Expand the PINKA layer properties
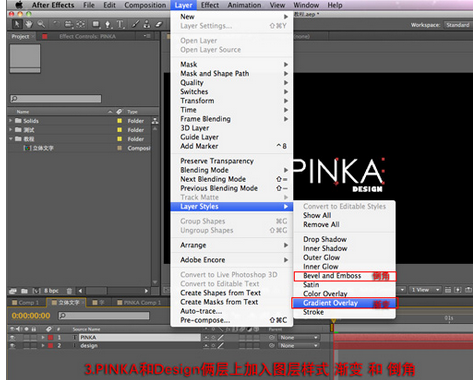 pyautogui.click(x=43, y=338)
